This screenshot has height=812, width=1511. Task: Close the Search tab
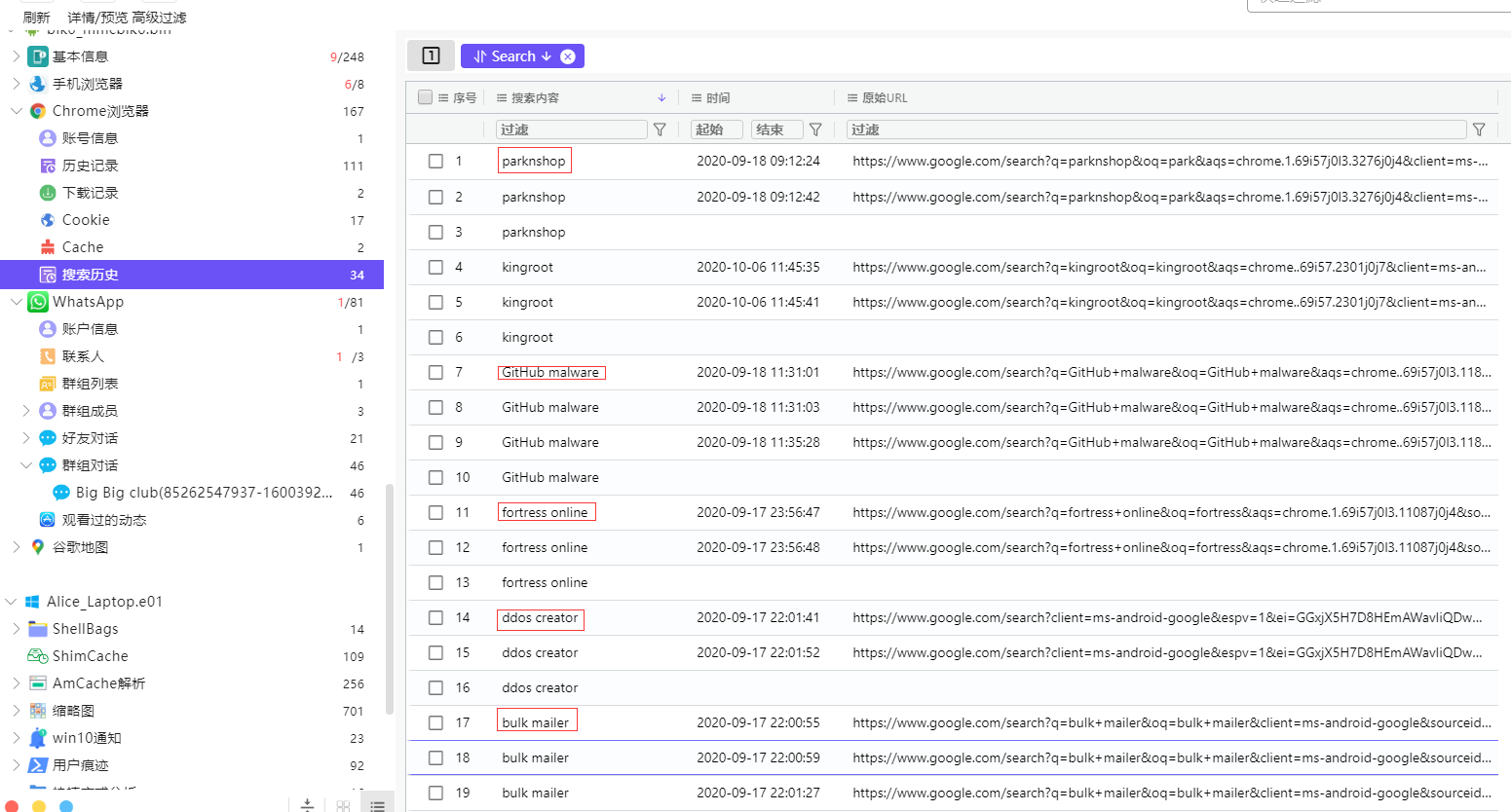tap(568, 56)
